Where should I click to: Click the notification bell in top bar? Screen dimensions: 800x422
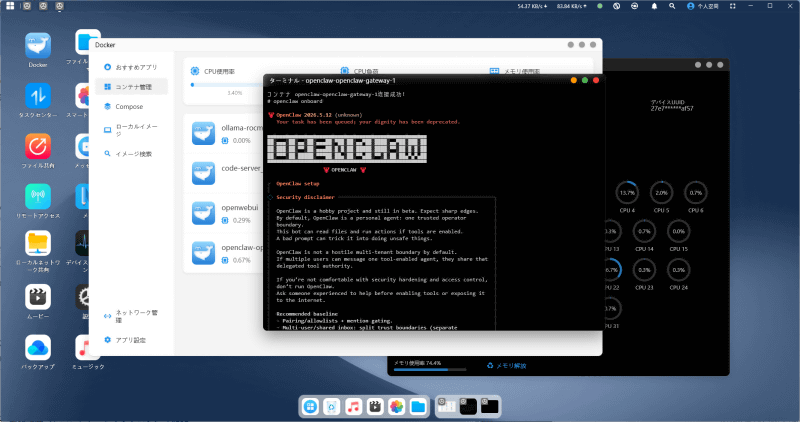click(654, 6)
